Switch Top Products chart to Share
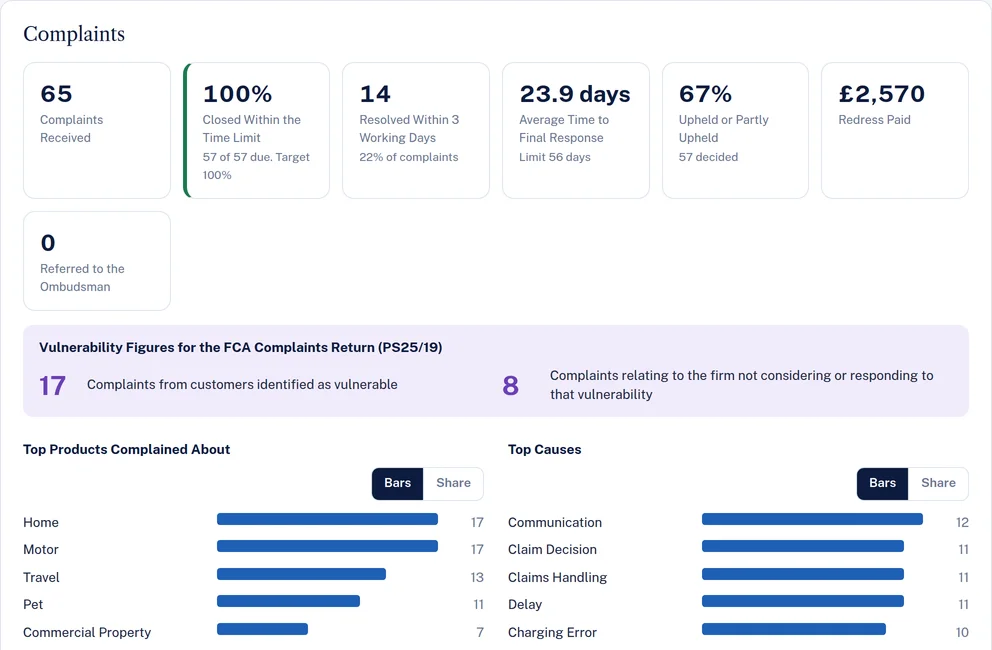Viewport: 992px width, 650px height. tap(453, 483)
